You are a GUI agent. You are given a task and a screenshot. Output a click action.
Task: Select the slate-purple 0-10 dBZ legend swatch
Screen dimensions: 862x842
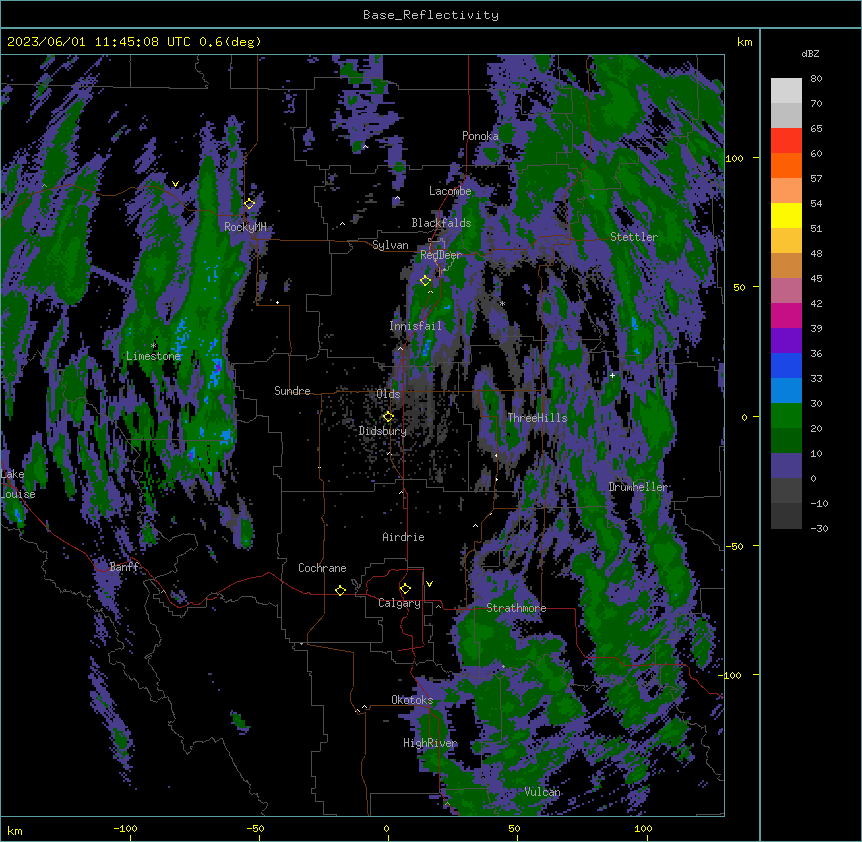[786, 466]
